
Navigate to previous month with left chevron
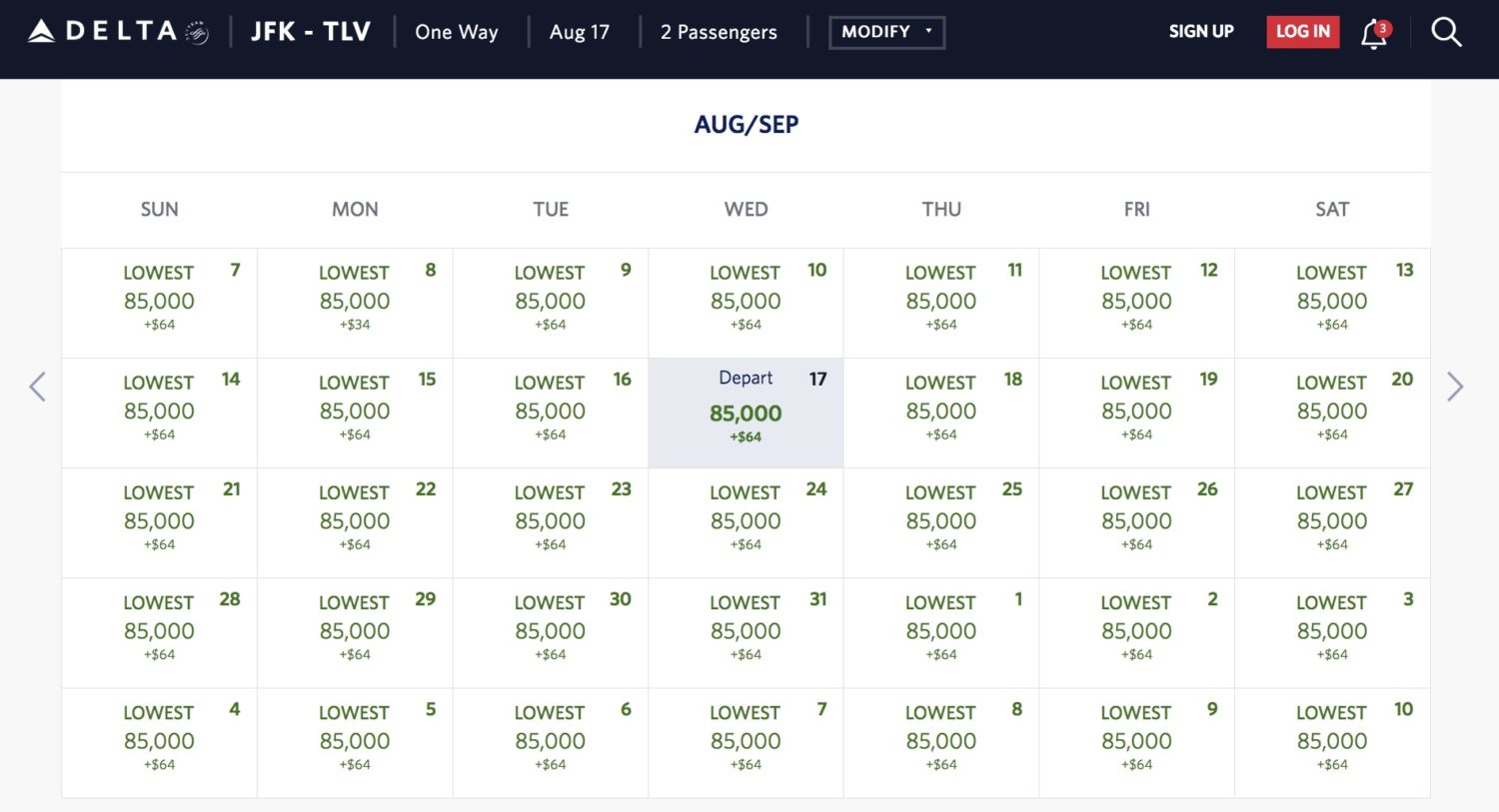coord(37,387)
